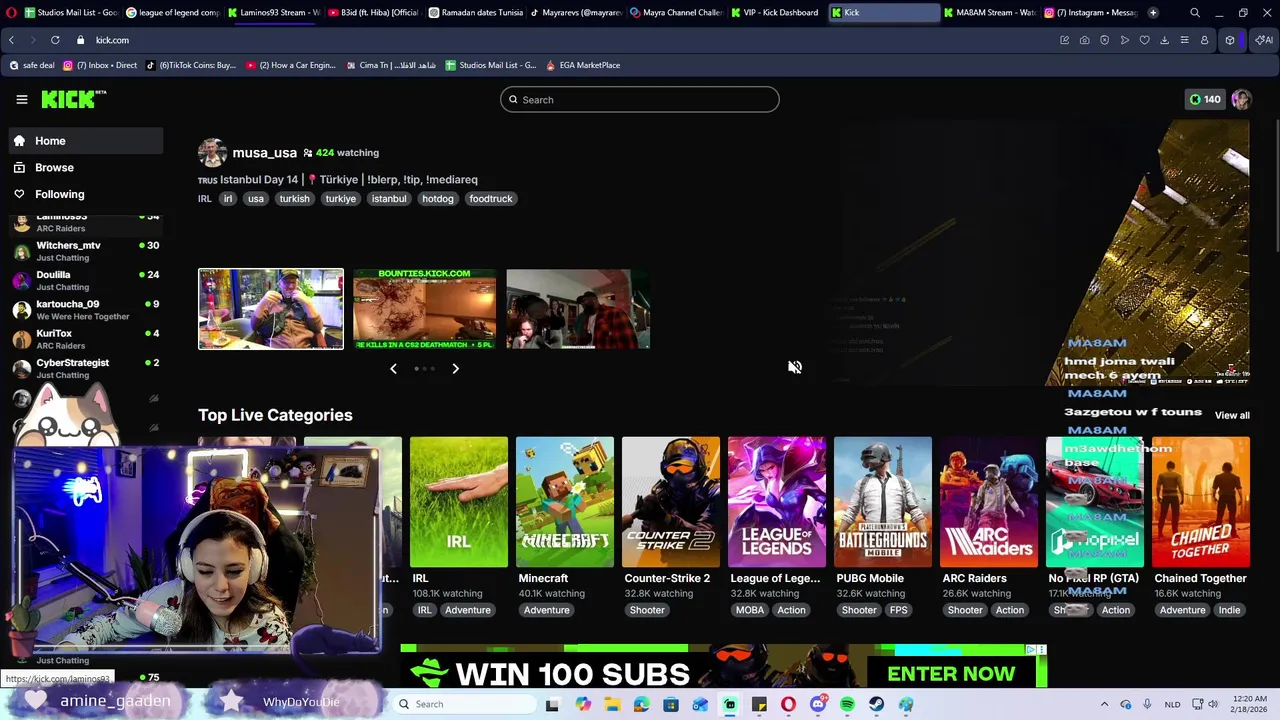This screenshot has height=720, width=1280.
Task: Open Witchers_mtv in followed channels
Action: tap(86, 251)
